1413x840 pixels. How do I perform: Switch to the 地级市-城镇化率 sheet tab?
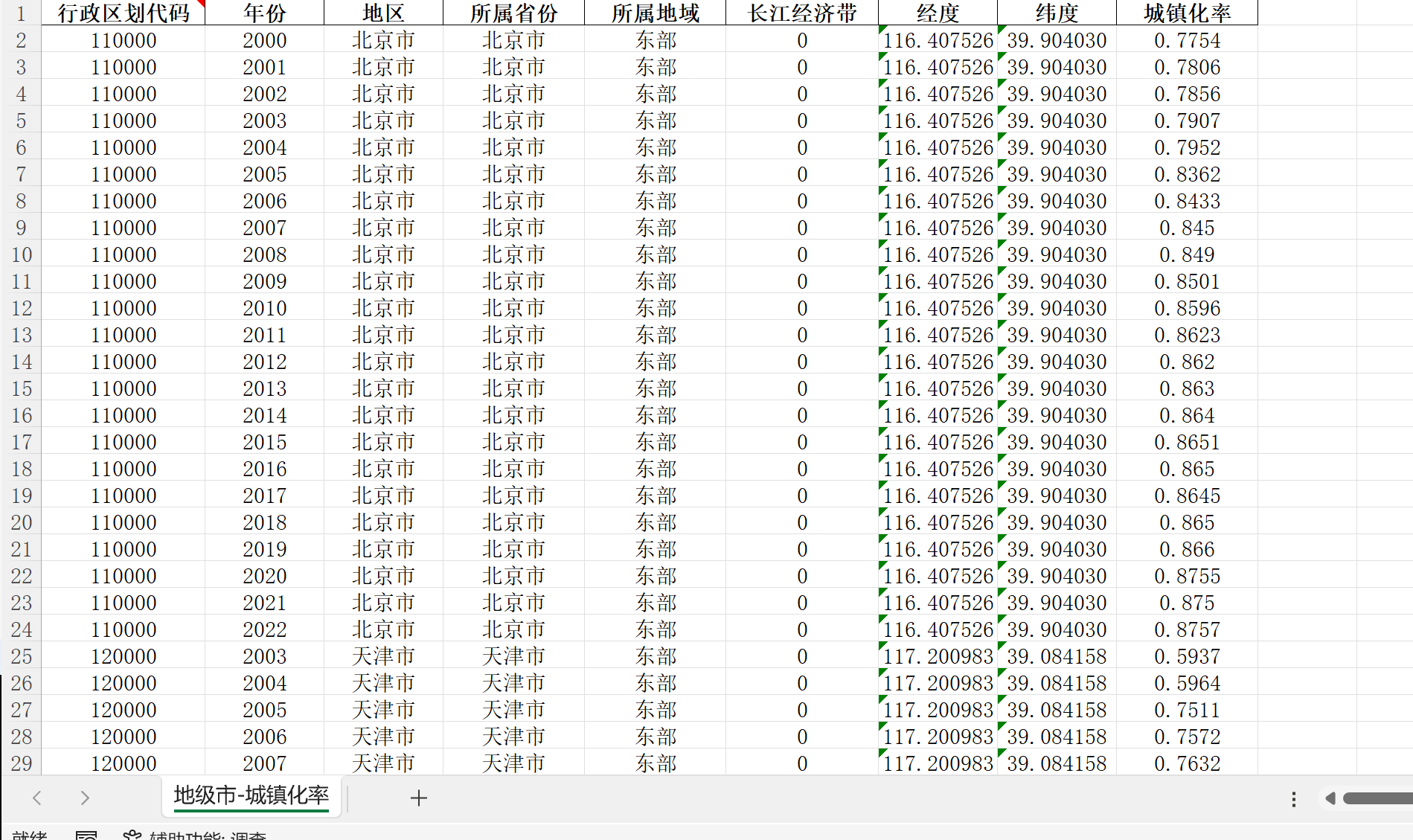tap(251, 796)
